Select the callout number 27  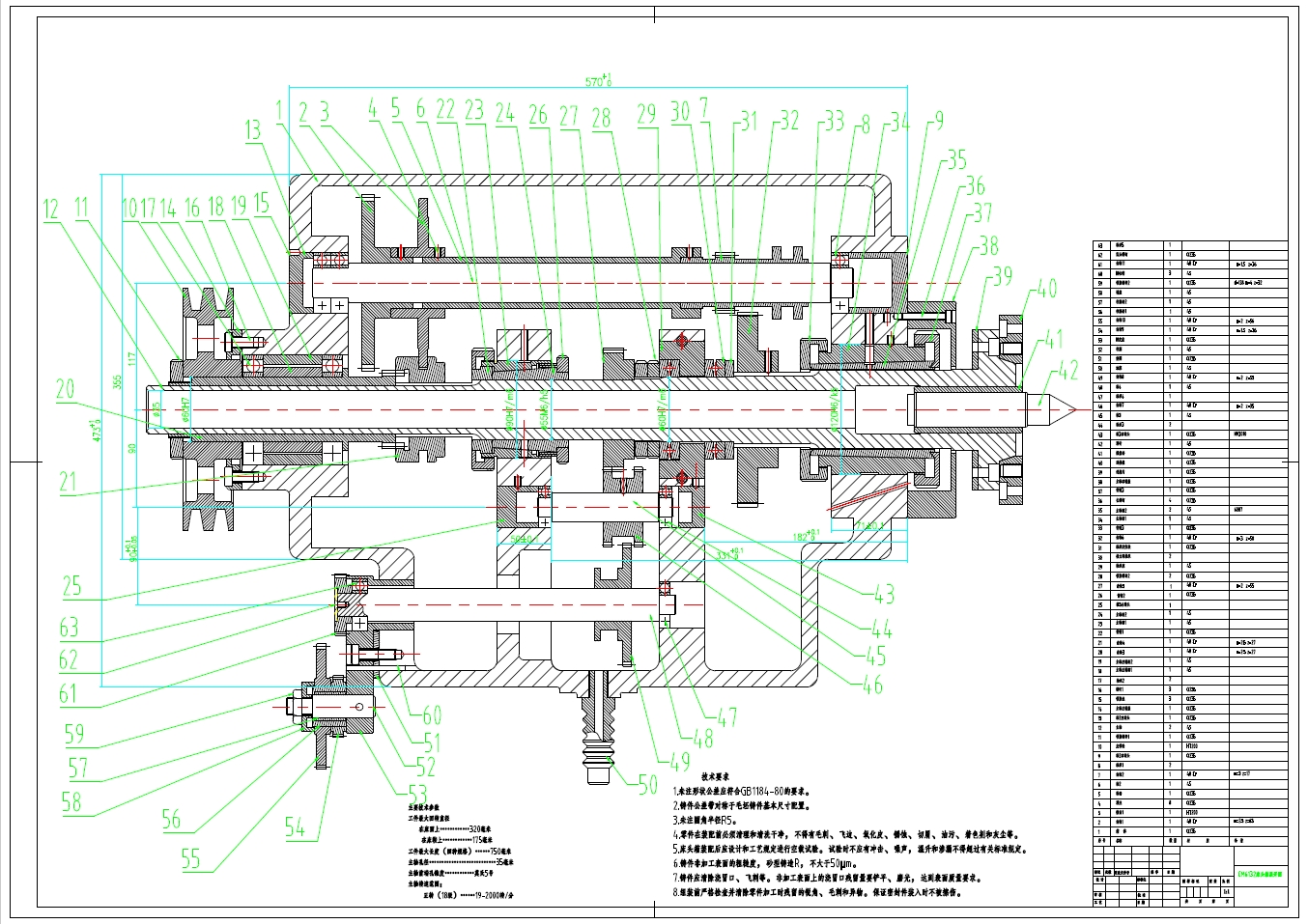(568, 116)
